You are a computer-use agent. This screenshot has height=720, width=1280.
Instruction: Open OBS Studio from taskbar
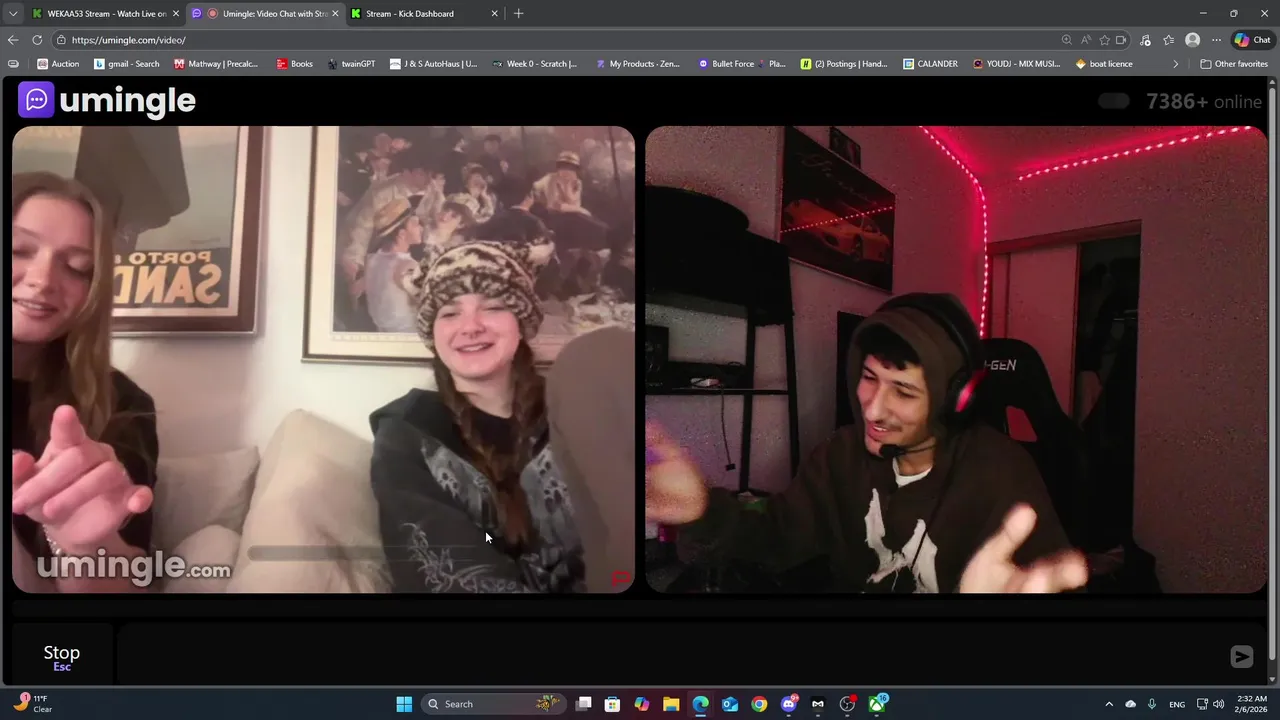[847, 704]
